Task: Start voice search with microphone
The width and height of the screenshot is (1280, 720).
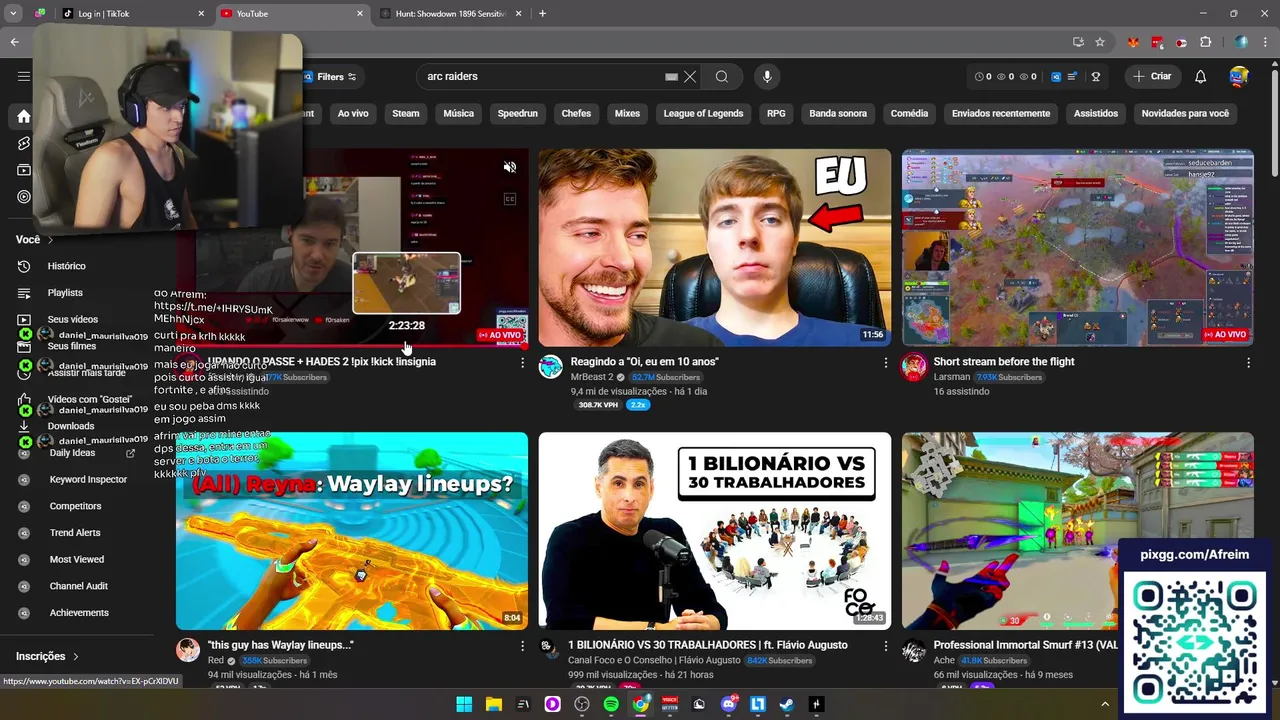Action: tap(767, 76)
